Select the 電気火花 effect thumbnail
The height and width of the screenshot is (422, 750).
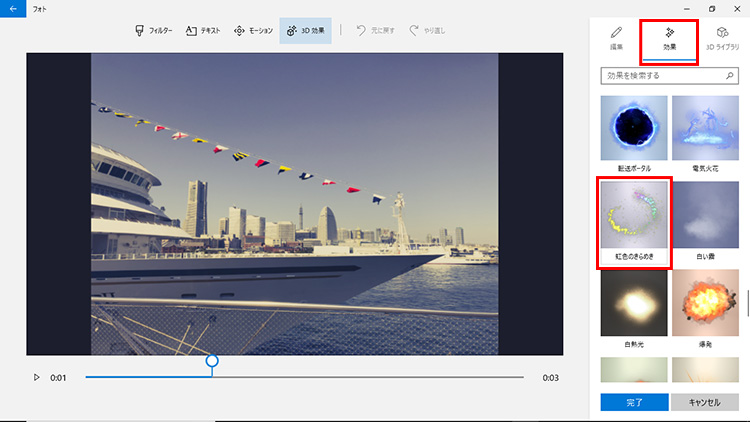click(705, 129)
